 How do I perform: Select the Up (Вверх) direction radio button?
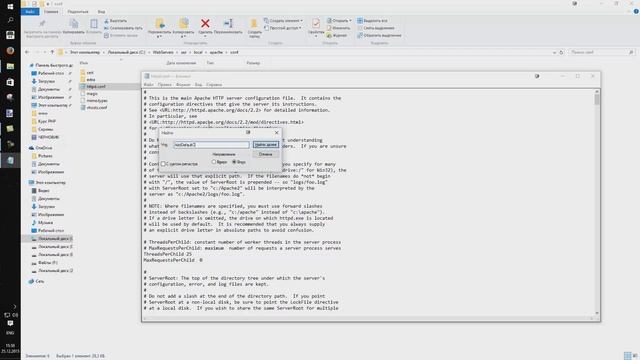pos(213,162)
